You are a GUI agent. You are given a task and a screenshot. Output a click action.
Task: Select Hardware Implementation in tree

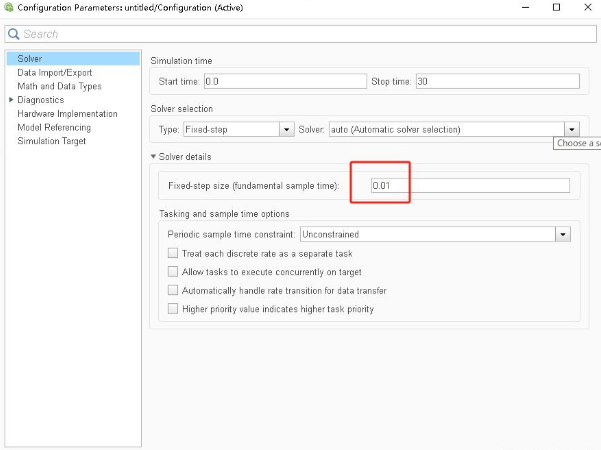pyautogui.click(x=67, y=114)
